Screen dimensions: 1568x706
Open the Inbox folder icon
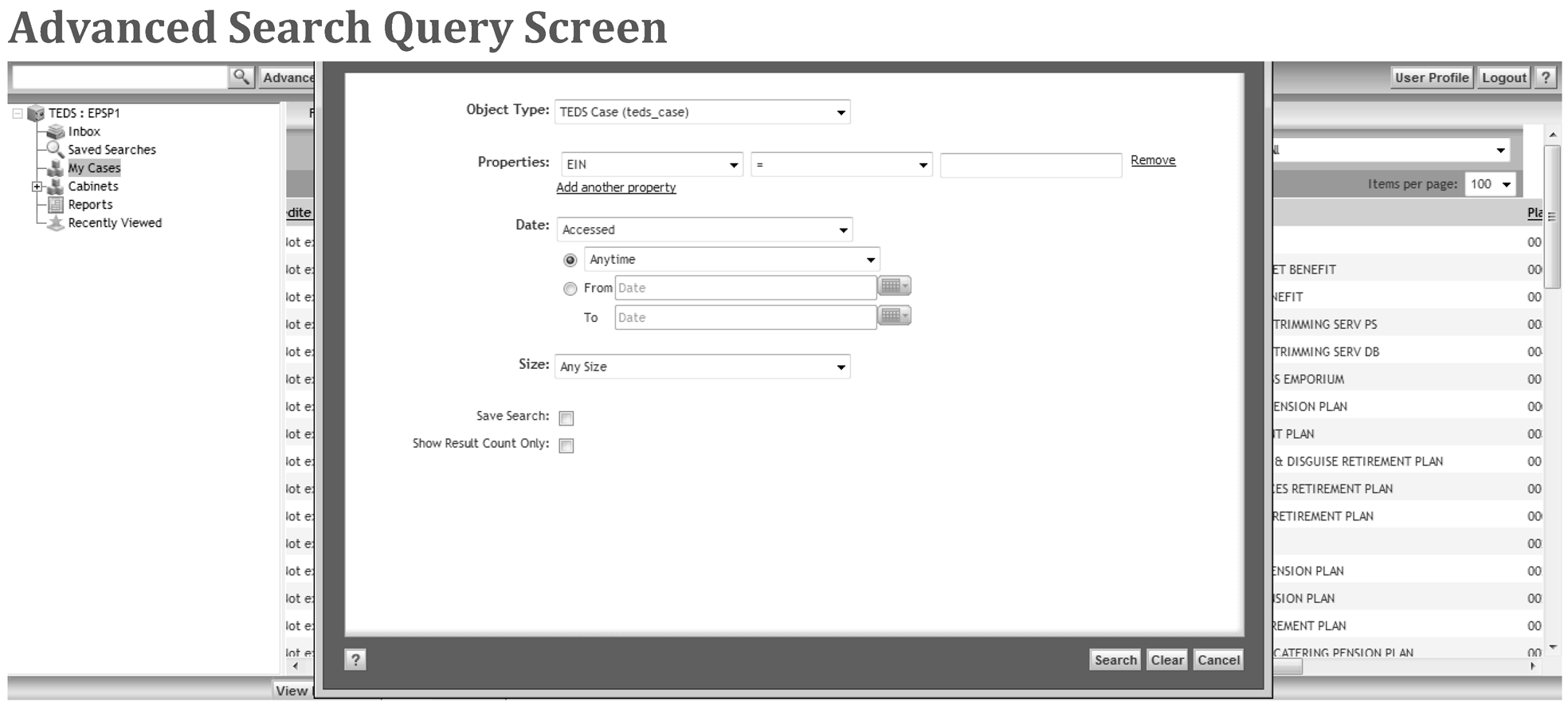(55, 131)
